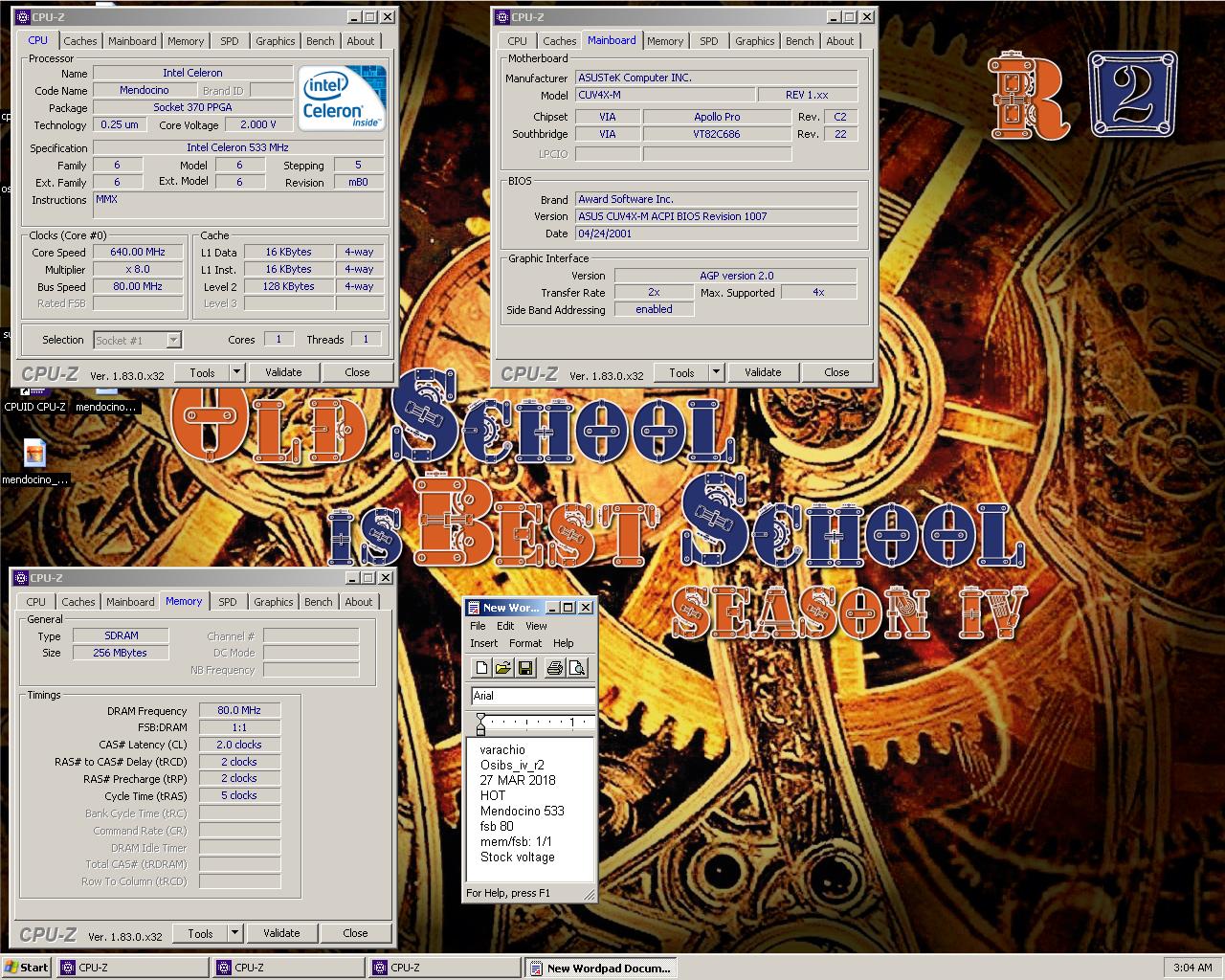
Task: Switch to Bench tab in CPU tab window
Action: click(x=321, y=41)
